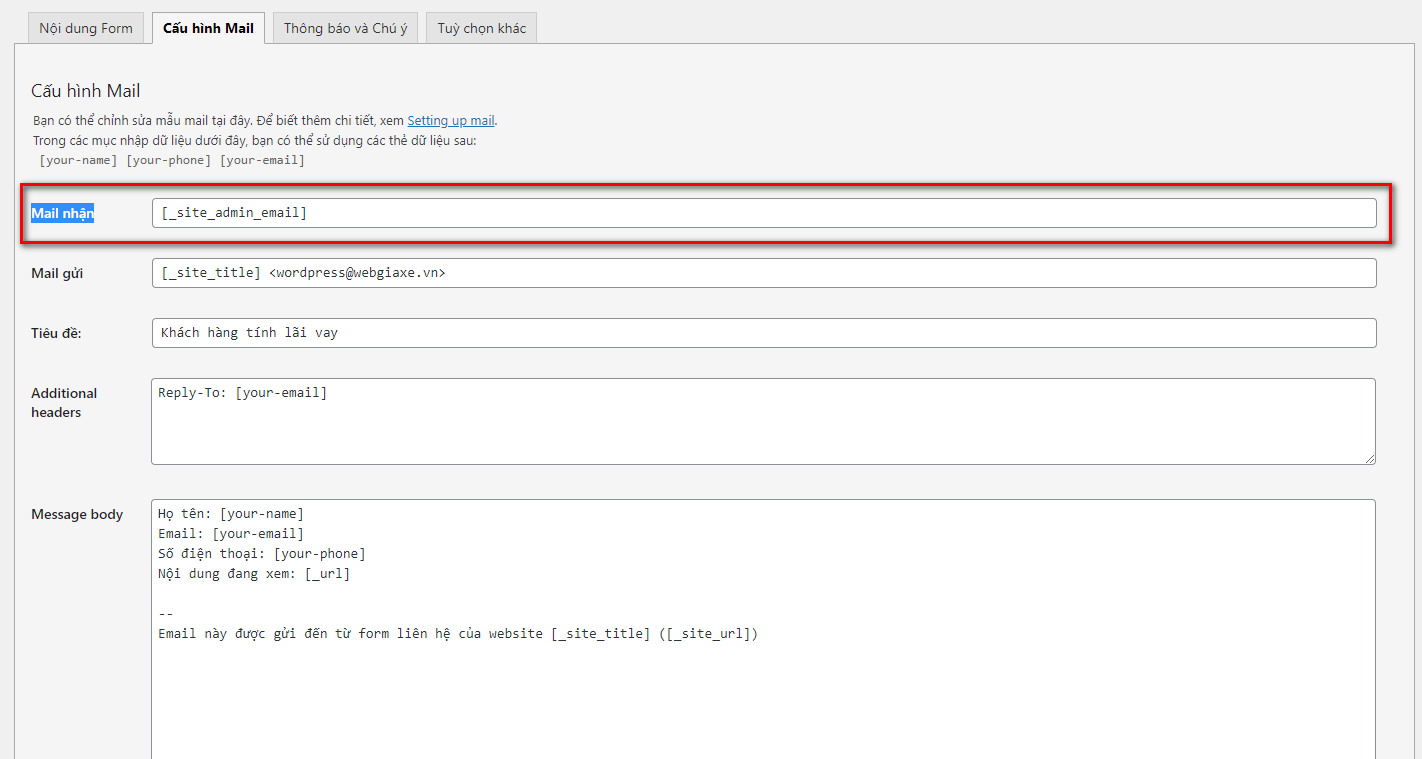Click inside the Message body textarea

(763, 629)
